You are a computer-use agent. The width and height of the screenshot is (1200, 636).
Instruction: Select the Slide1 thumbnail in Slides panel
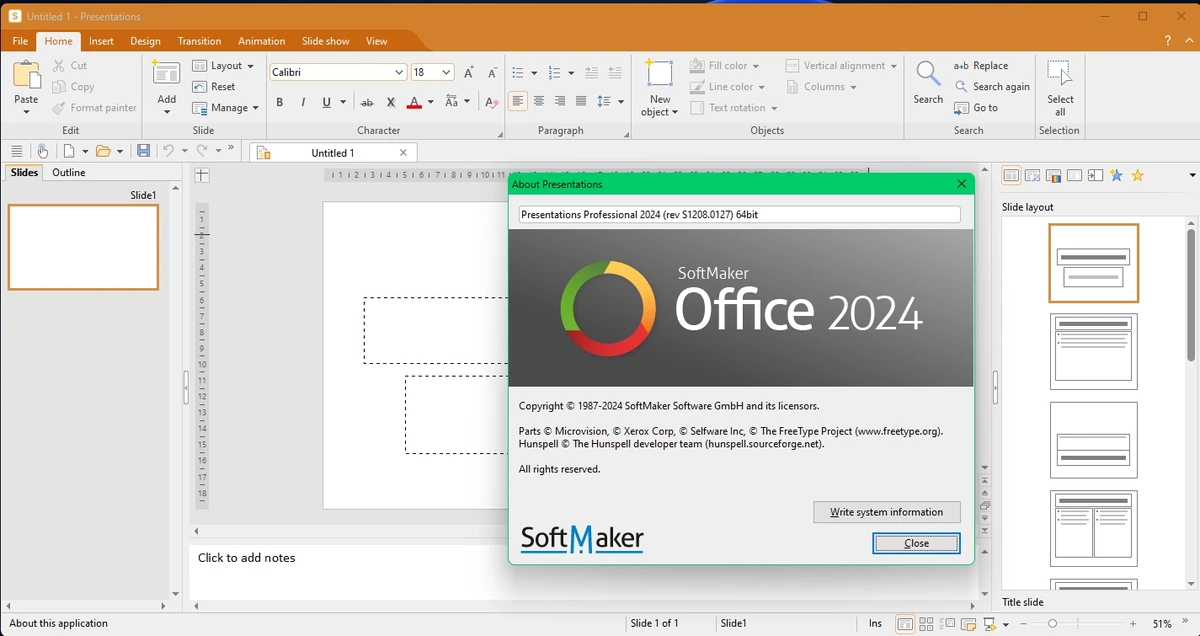(x=83, y=247)
